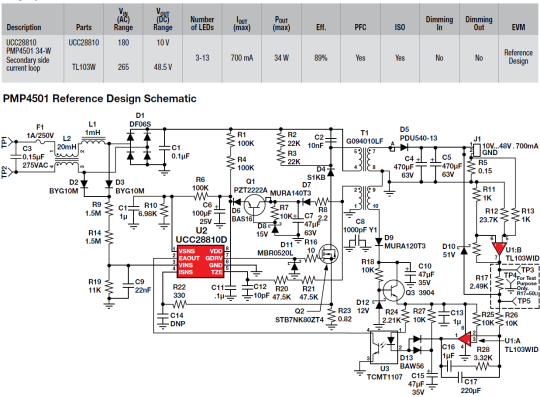Select the Q2 MOSFET symbol
This screenshot has width=540, height=397.
pos(329,254)
